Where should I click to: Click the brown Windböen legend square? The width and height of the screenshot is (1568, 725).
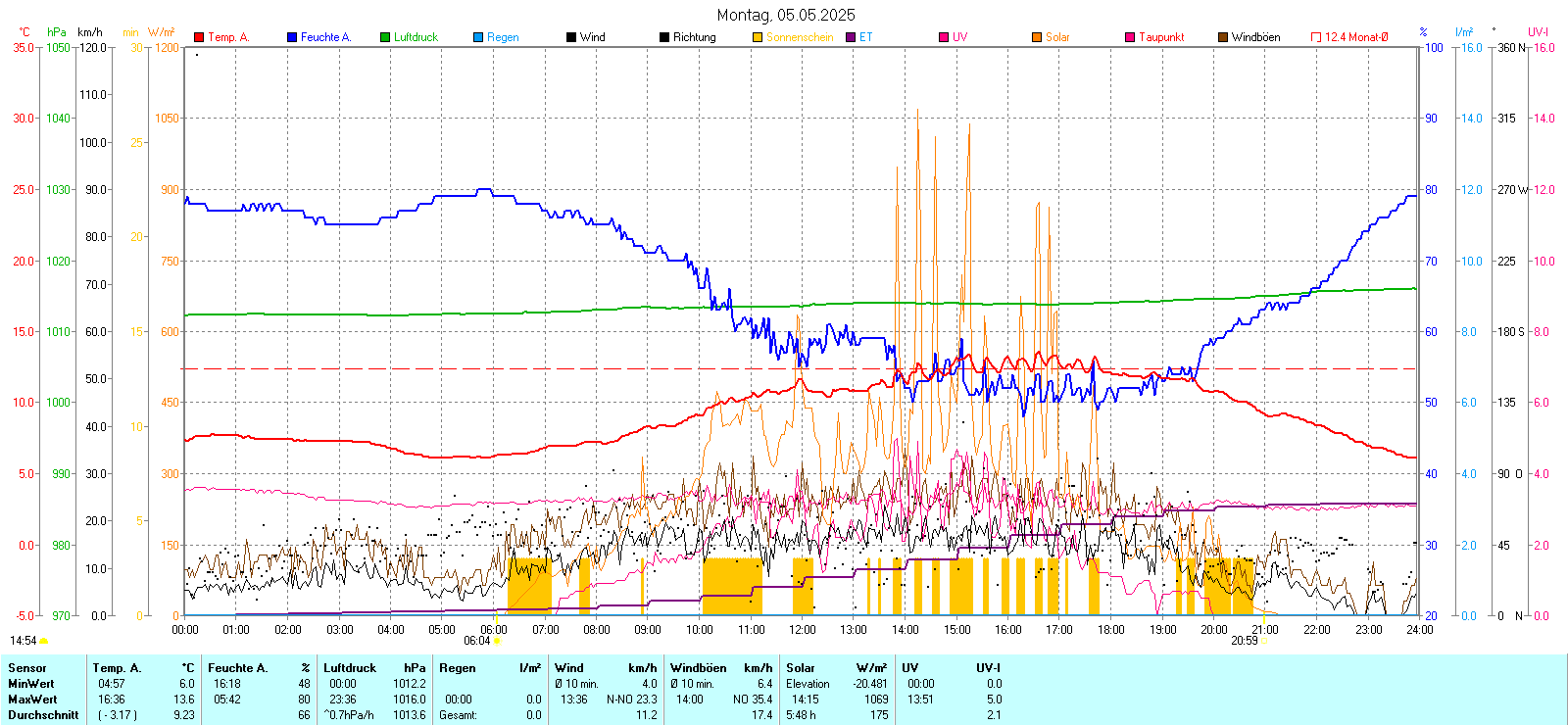1223,37
